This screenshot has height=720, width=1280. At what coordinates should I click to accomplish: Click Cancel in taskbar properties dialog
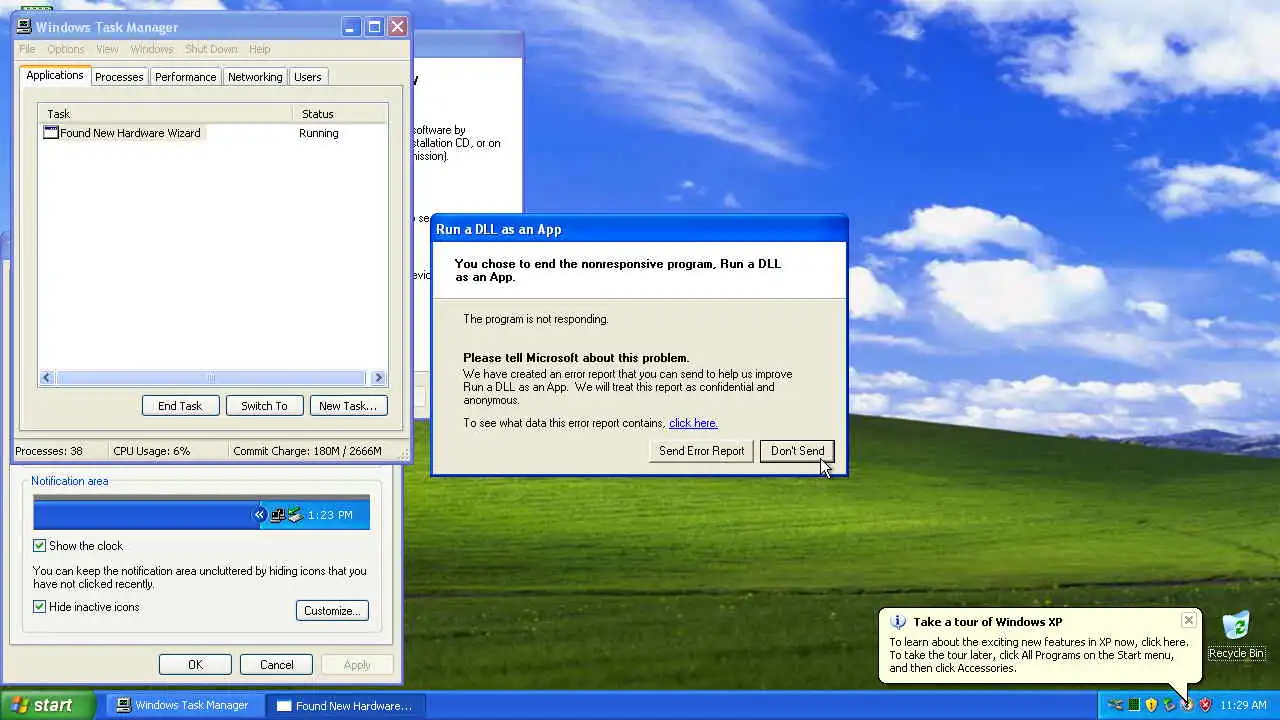[x=277, y=664]
